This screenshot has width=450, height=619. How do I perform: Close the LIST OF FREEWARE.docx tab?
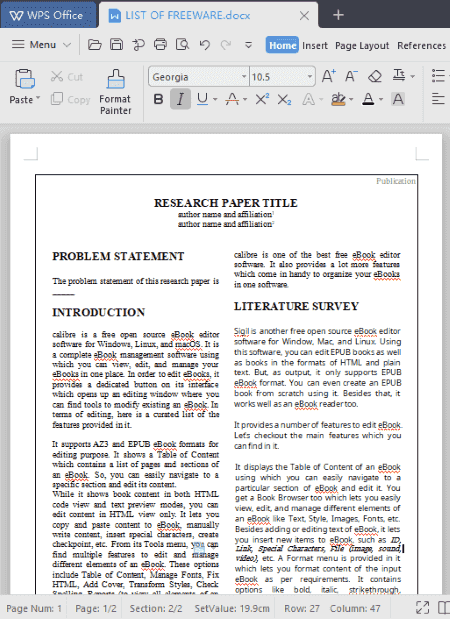304,15
